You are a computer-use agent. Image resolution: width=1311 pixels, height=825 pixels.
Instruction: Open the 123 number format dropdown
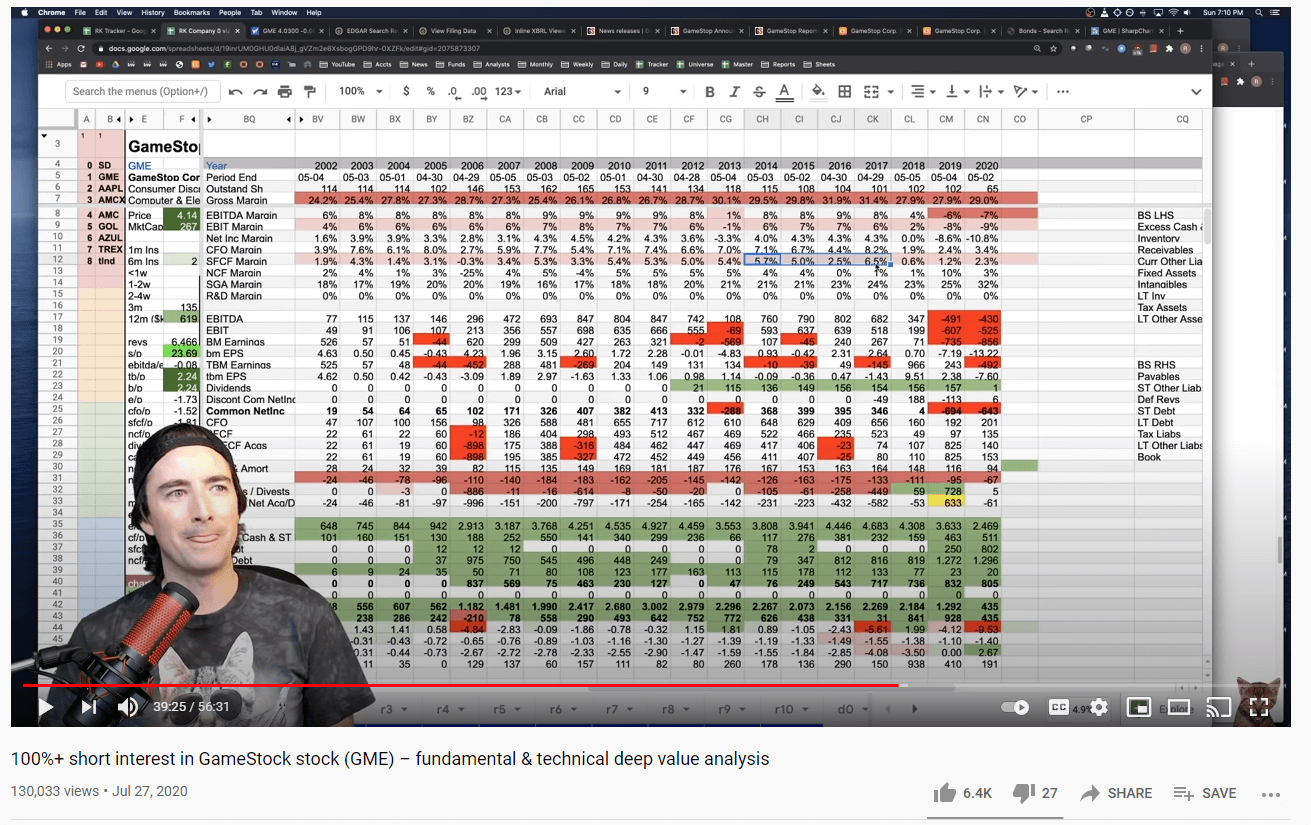point(509,91)
